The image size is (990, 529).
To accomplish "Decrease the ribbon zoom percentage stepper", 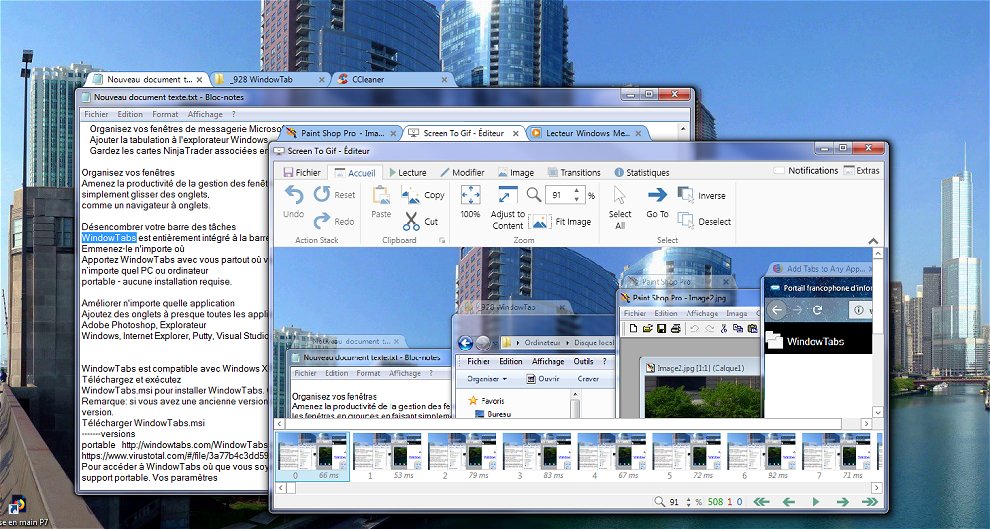I will click(x=576, y=199).
